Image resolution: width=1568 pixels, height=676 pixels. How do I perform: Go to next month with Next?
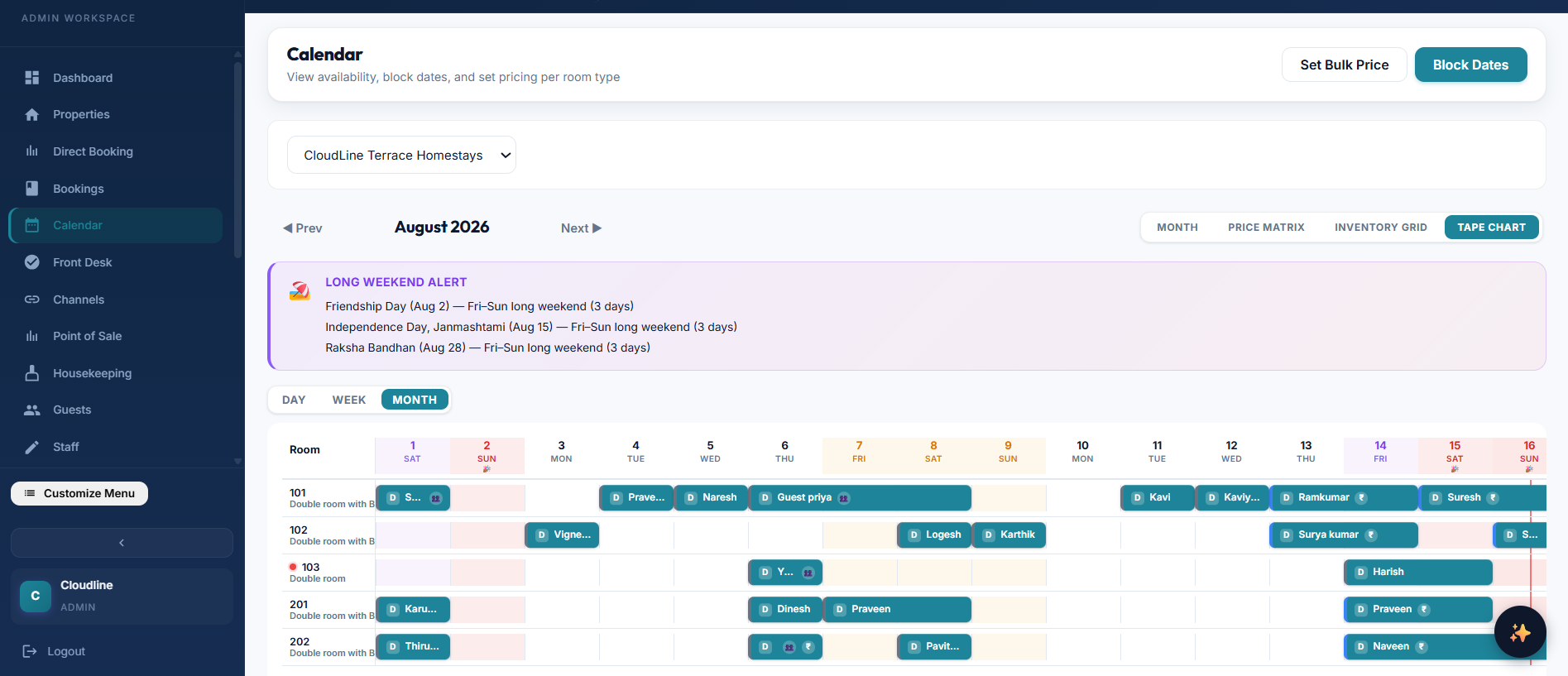point(581,228)
